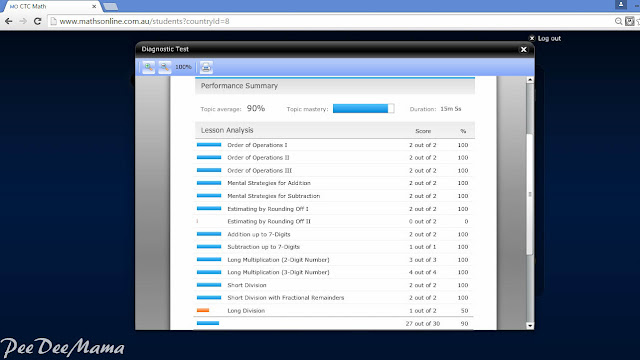Reload the current page
This screenshot has height=360, width=640.
tap(38, 21)
